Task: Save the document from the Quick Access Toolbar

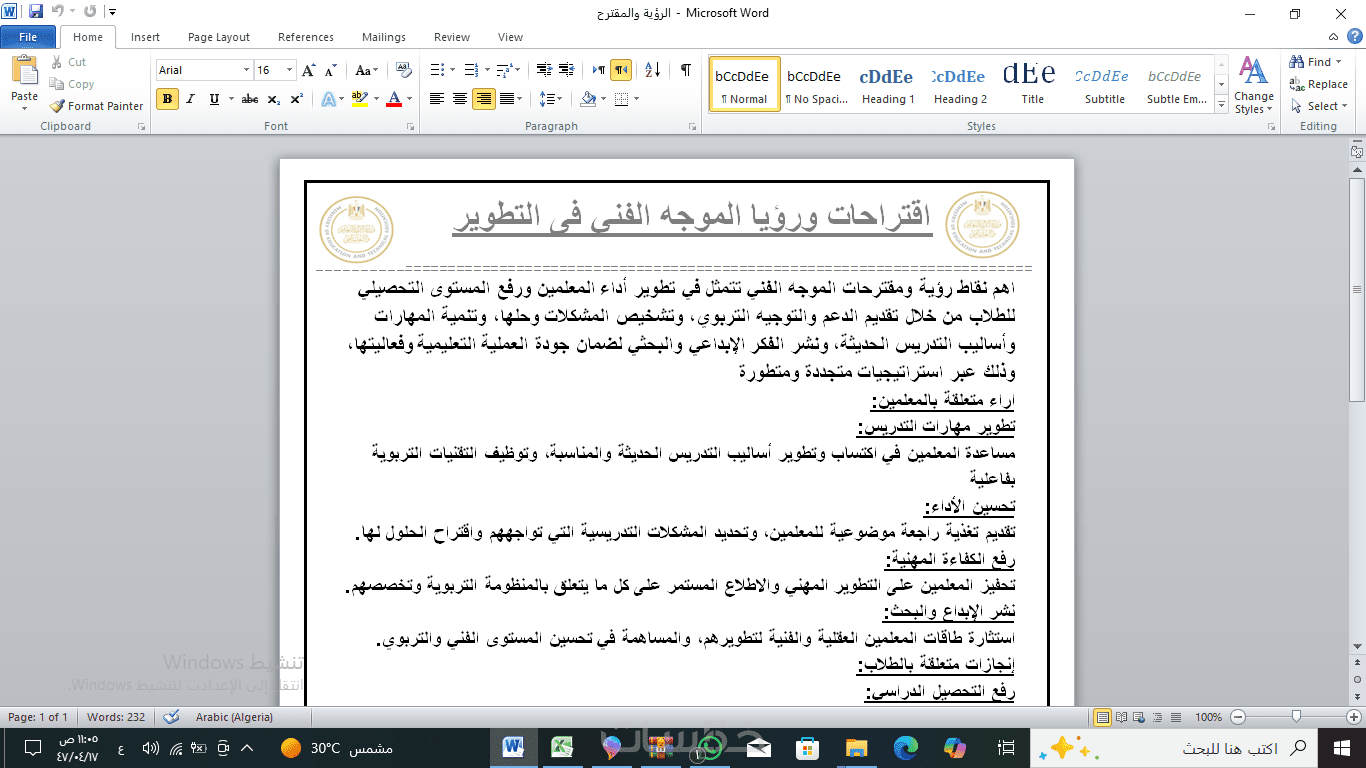Action: pyautogui.click(x=36, y=12)
